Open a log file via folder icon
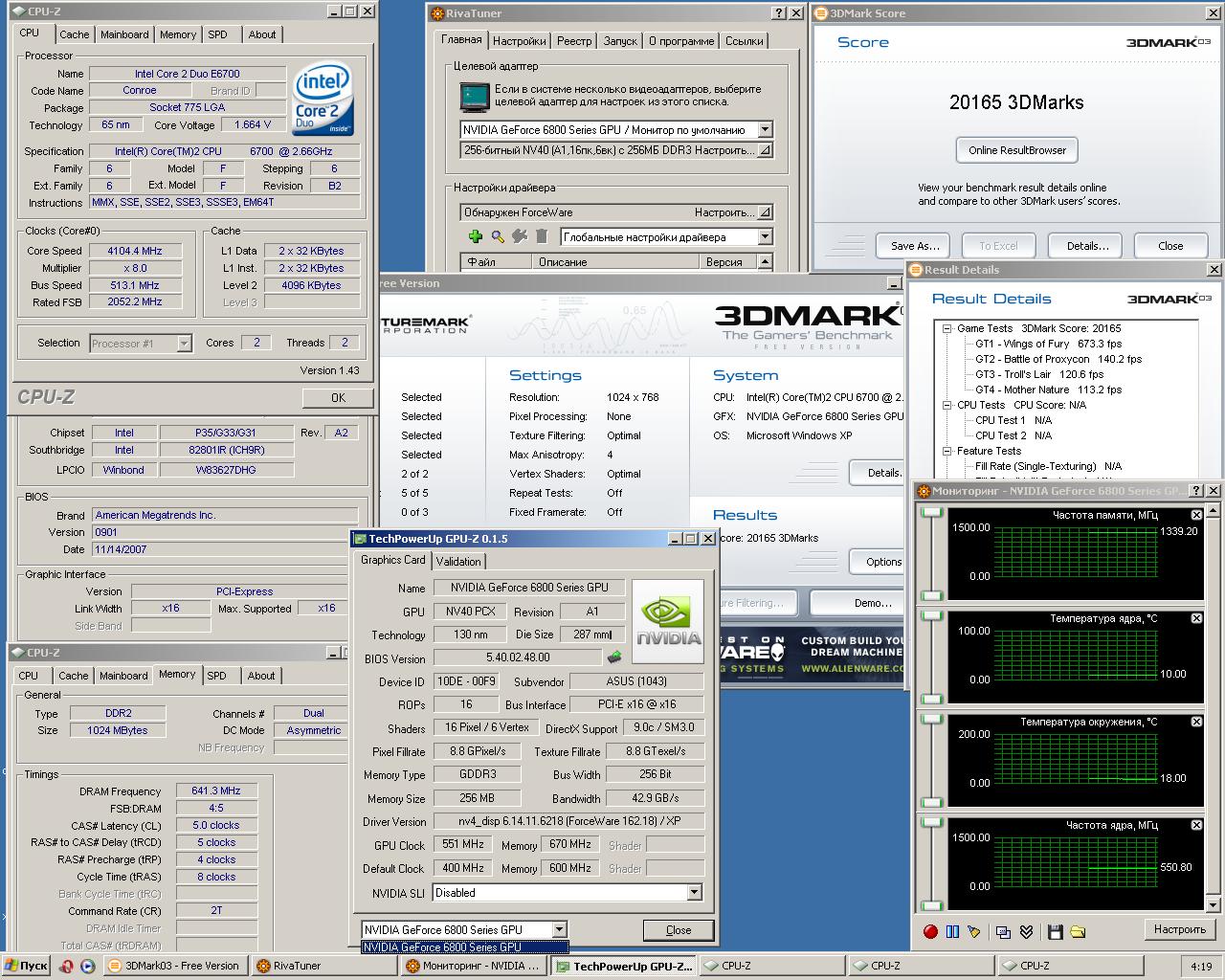 tap(1078, 931)
